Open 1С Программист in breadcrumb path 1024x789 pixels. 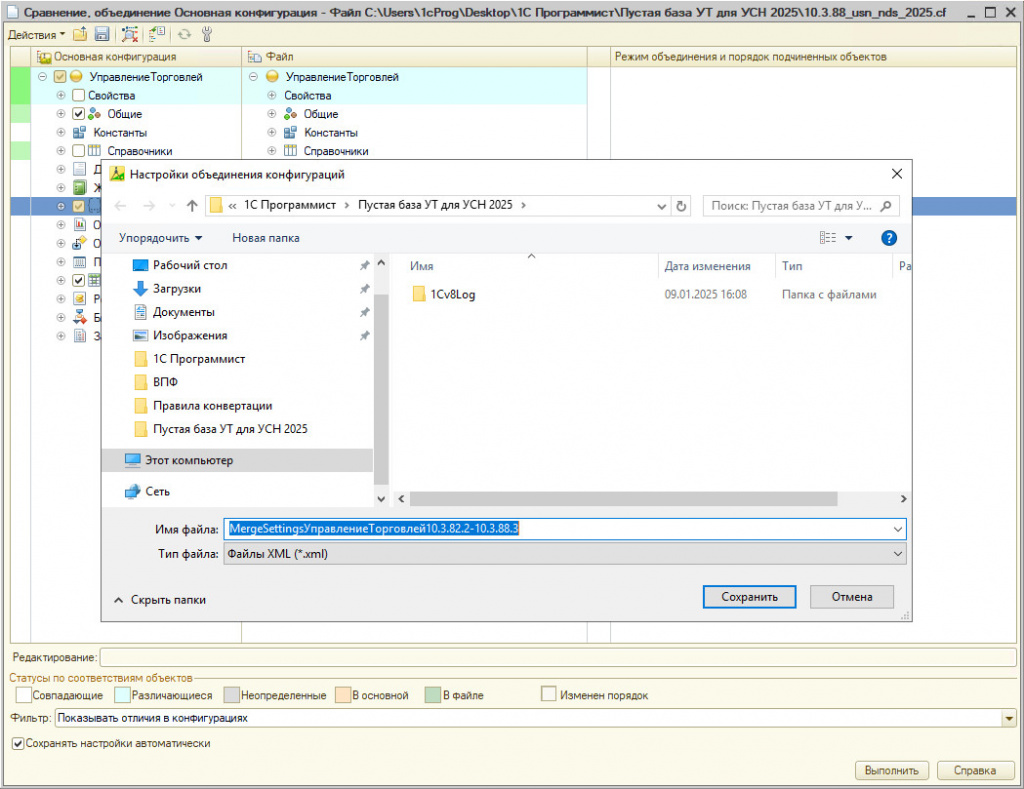pos(289,205)
